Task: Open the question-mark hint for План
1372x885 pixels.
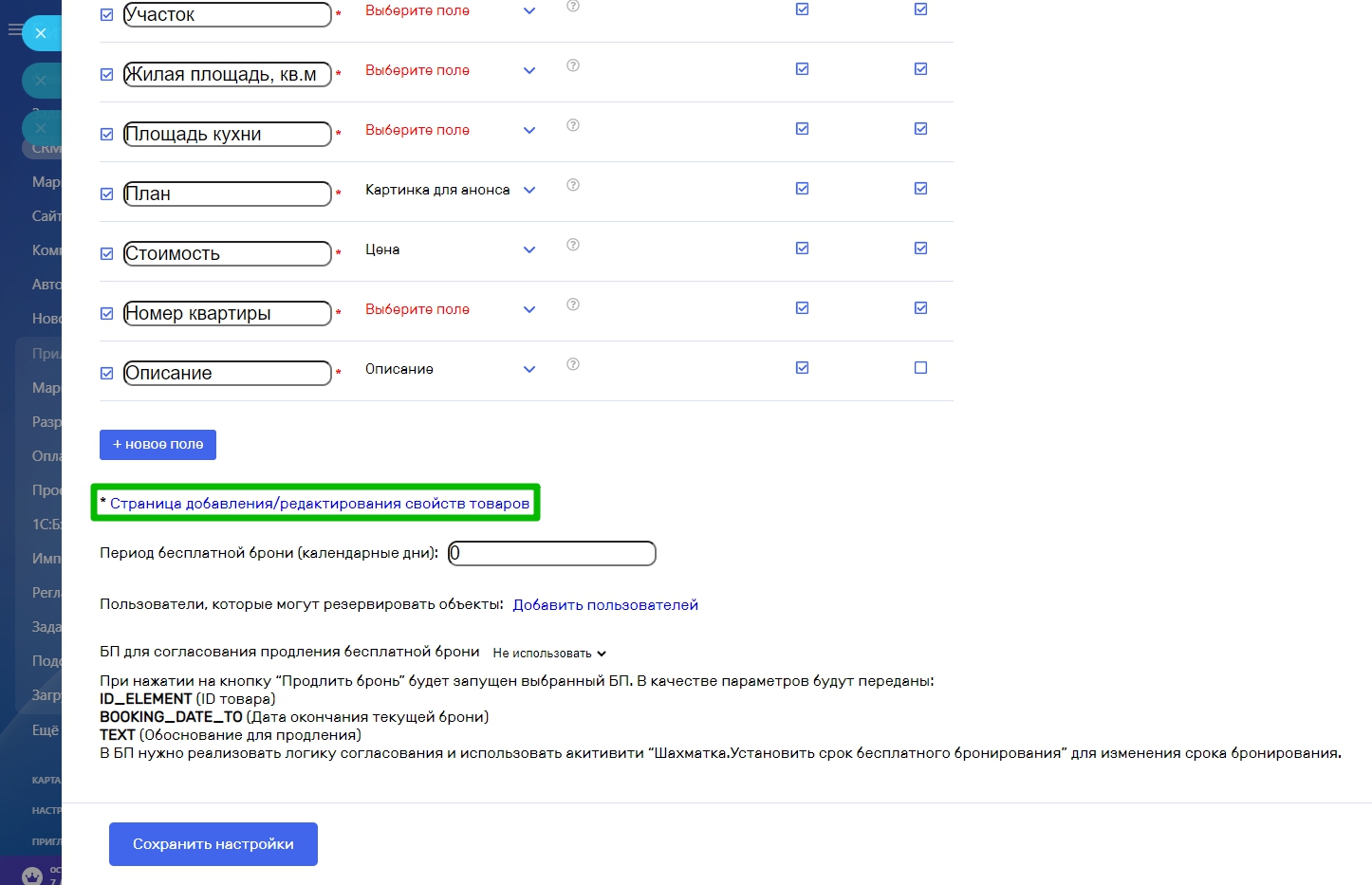Action: [x=573, y=185]
